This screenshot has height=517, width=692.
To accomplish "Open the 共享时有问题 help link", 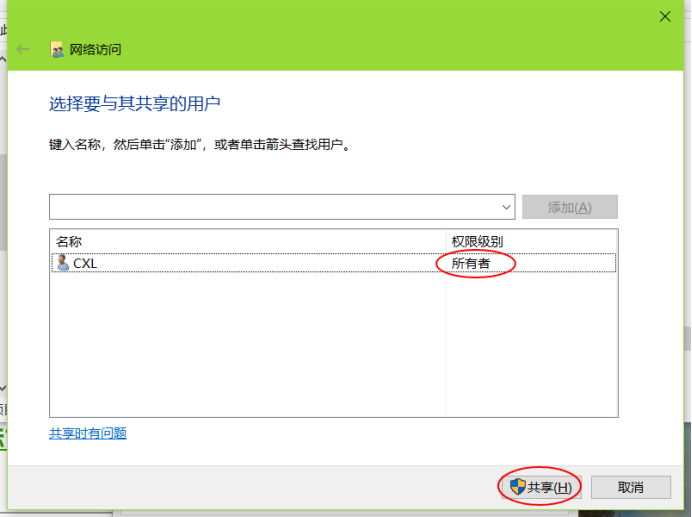I will point(88,433).
